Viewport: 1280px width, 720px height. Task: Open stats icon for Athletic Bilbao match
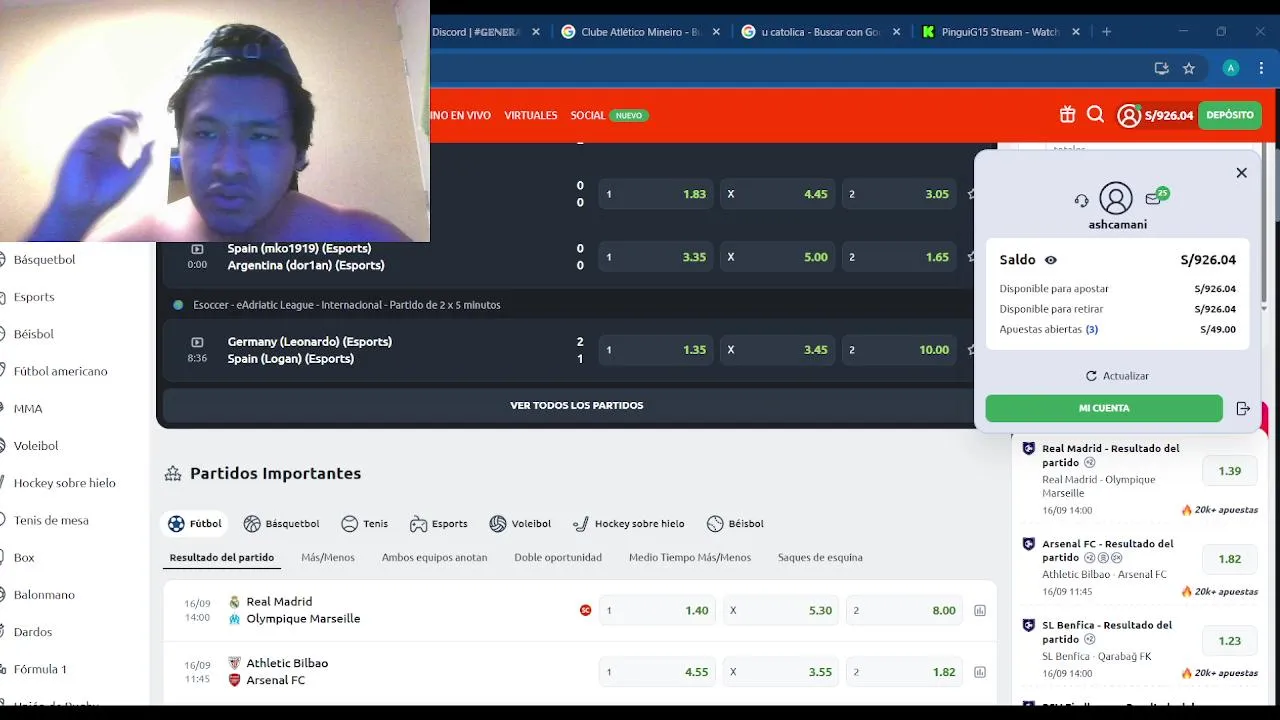980,672
